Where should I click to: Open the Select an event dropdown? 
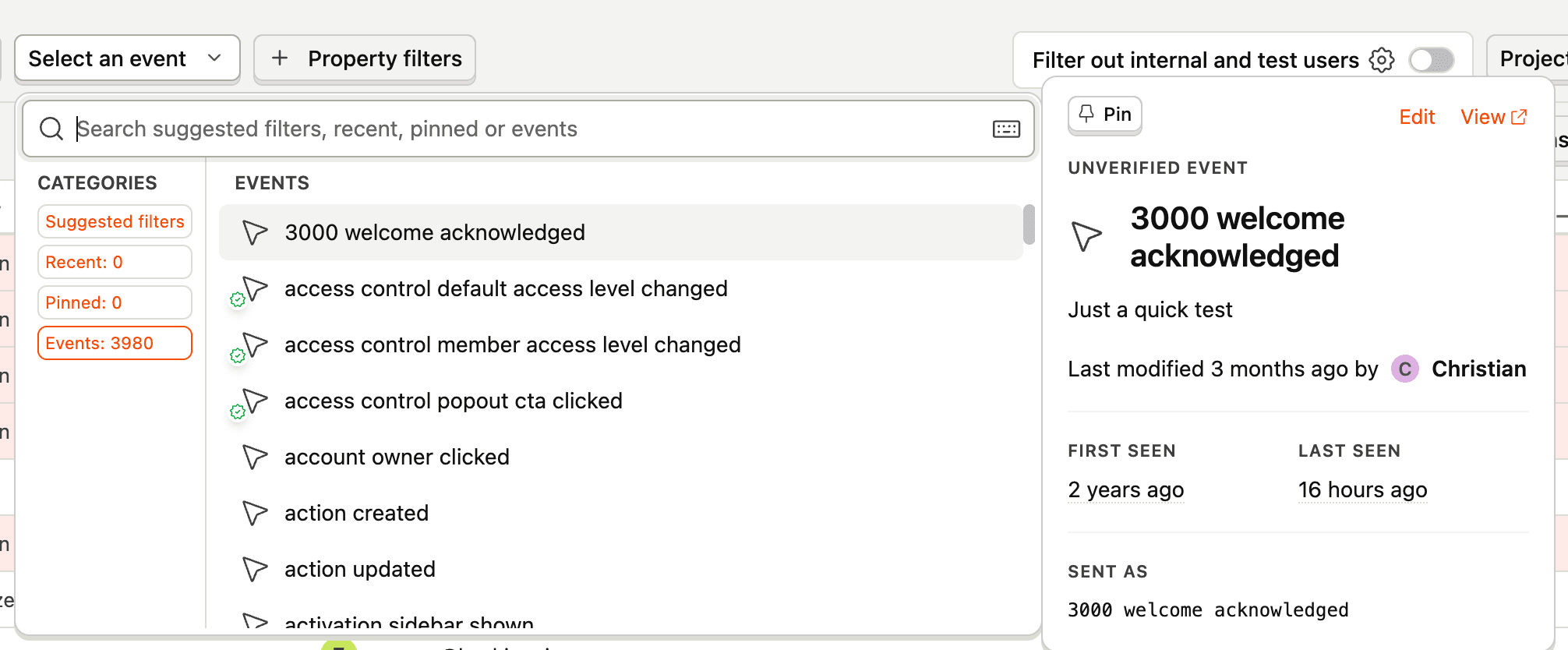pyautogui.click(x=127, y=58)
